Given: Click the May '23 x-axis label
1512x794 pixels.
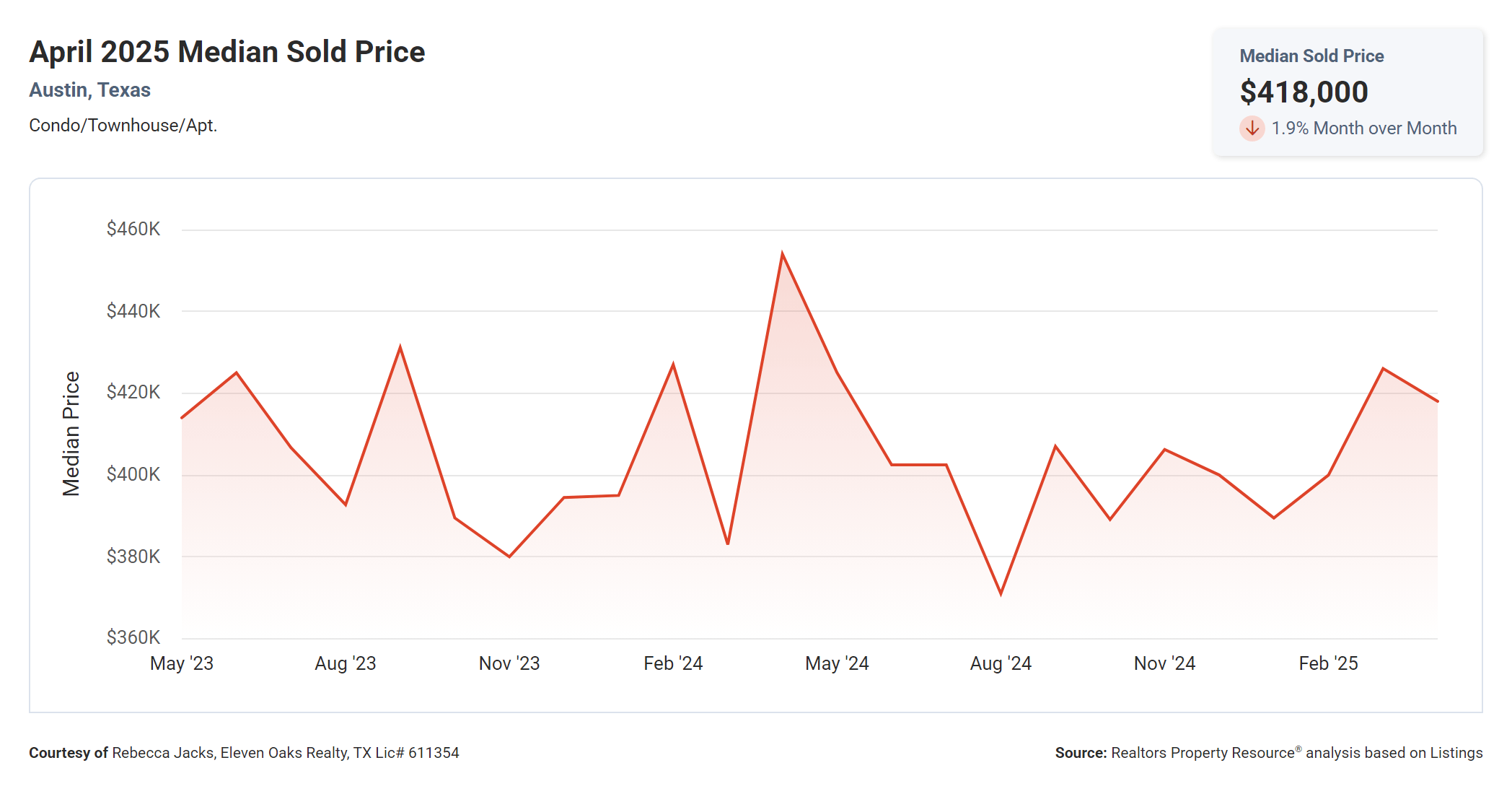Looking at the screenshot, I should coord(182,663).
